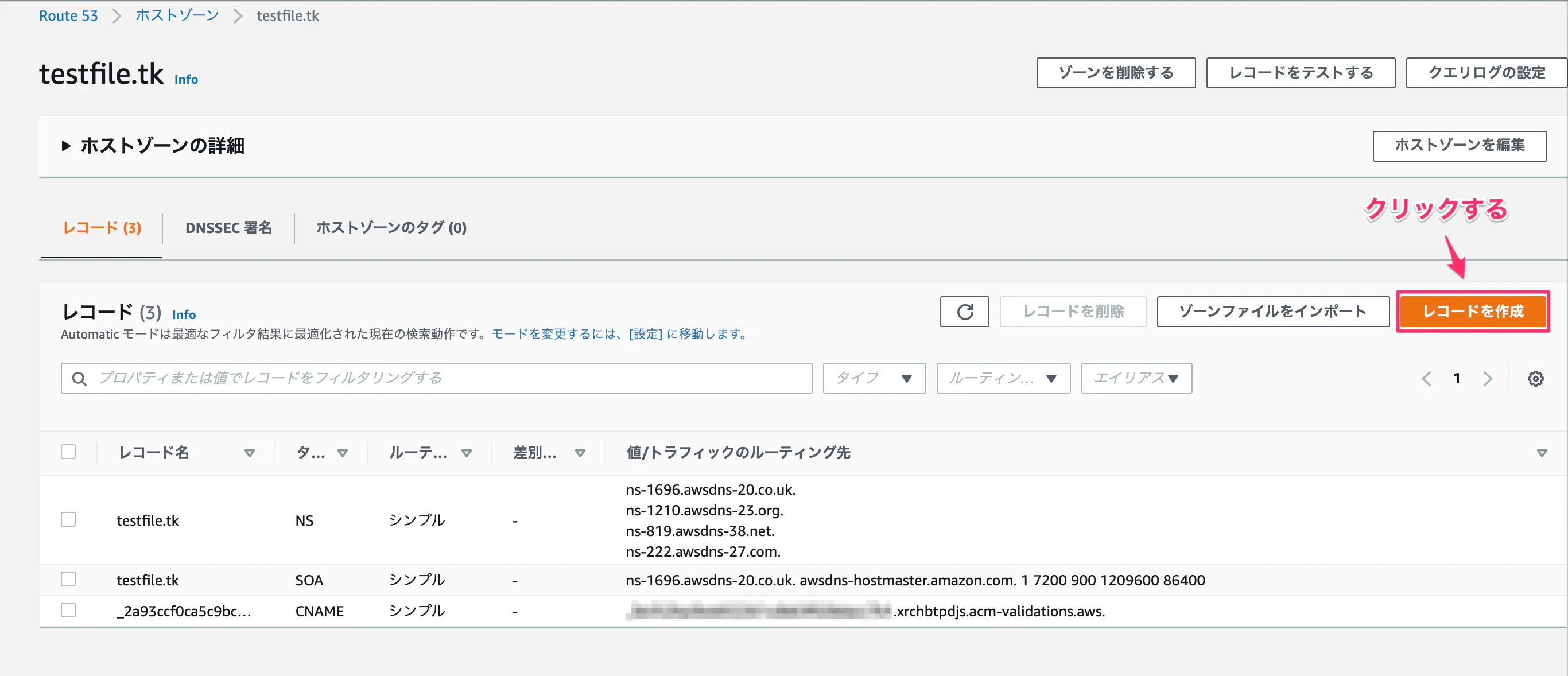Follow モードを変更するには、[設定] に移動します link
1568x676 pixels.
[620, 334]
